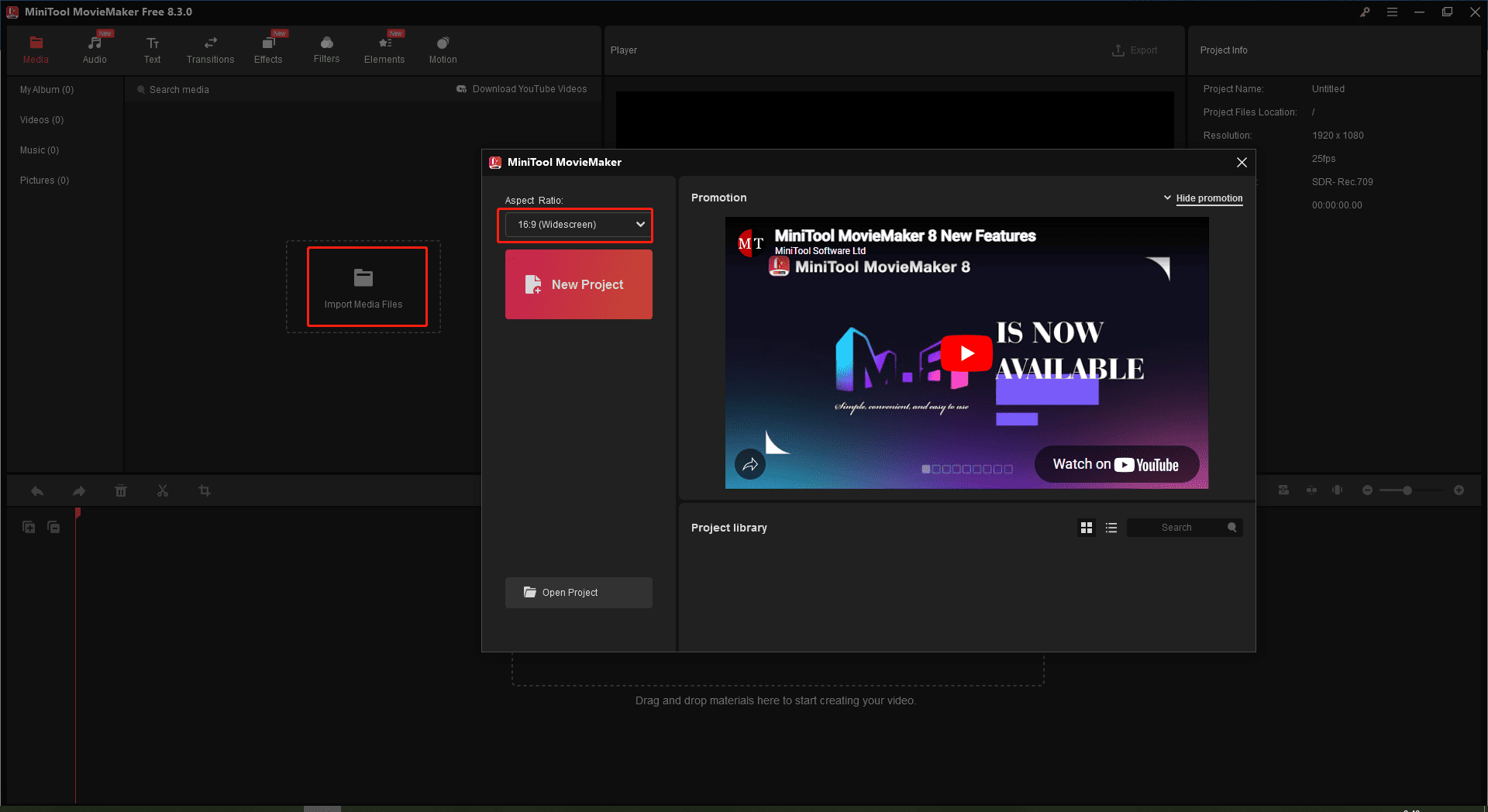This screenshot has width=1488, height=812.
Task: Open the MiniTool MovieMaker 8 New Features title
Action: pos(905,236)
